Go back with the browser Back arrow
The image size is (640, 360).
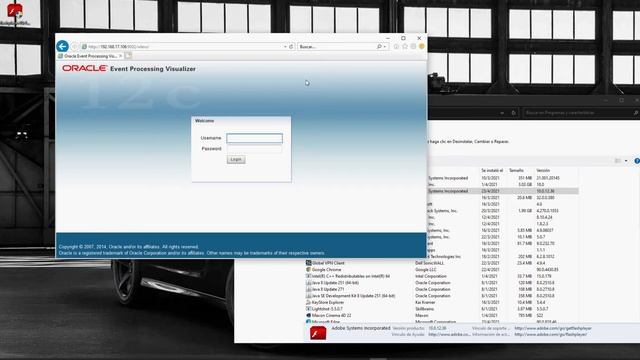pos(62,46)
